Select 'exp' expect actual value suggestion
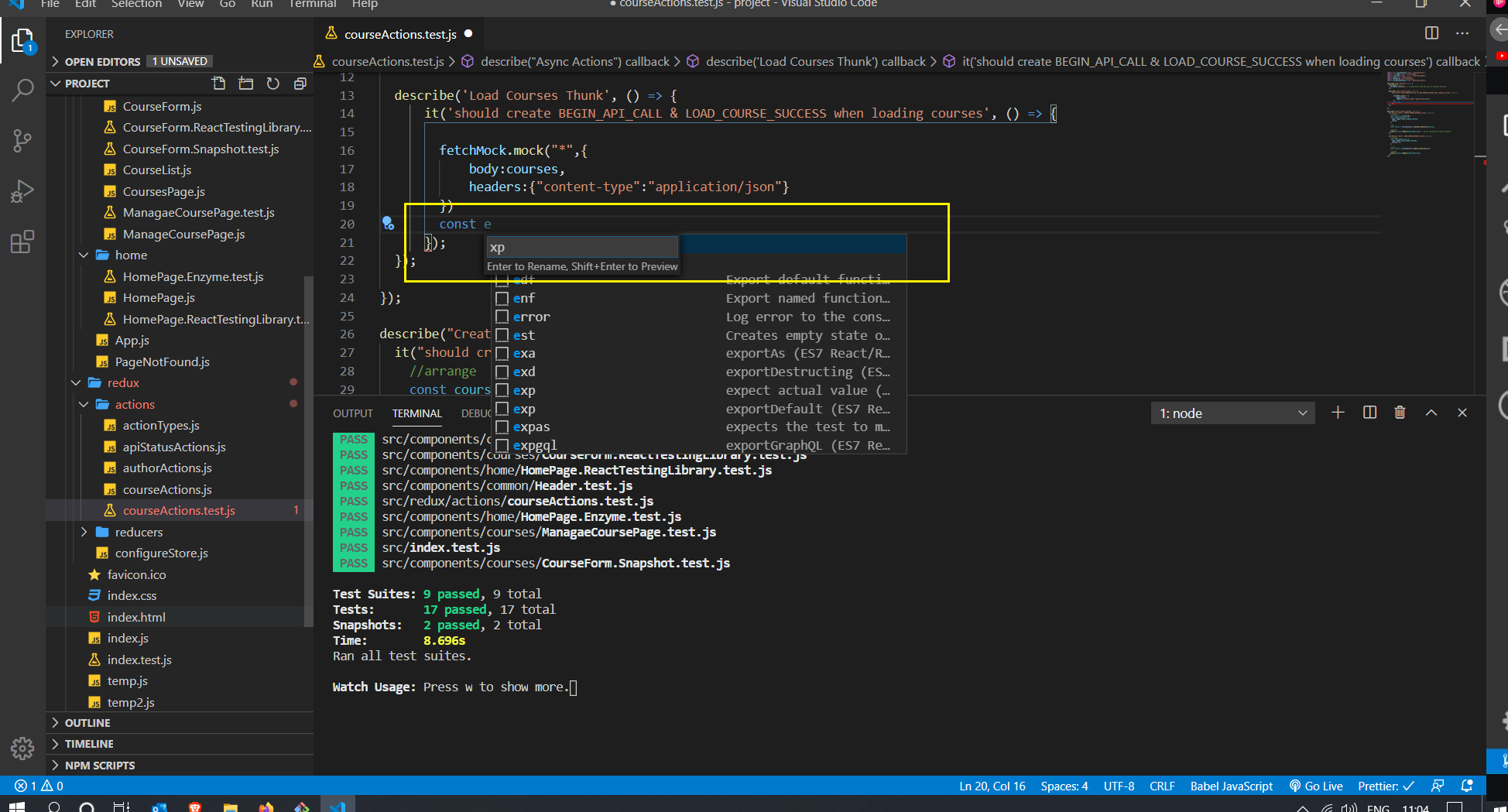The image size is (1508, 812). pos(700,390)
